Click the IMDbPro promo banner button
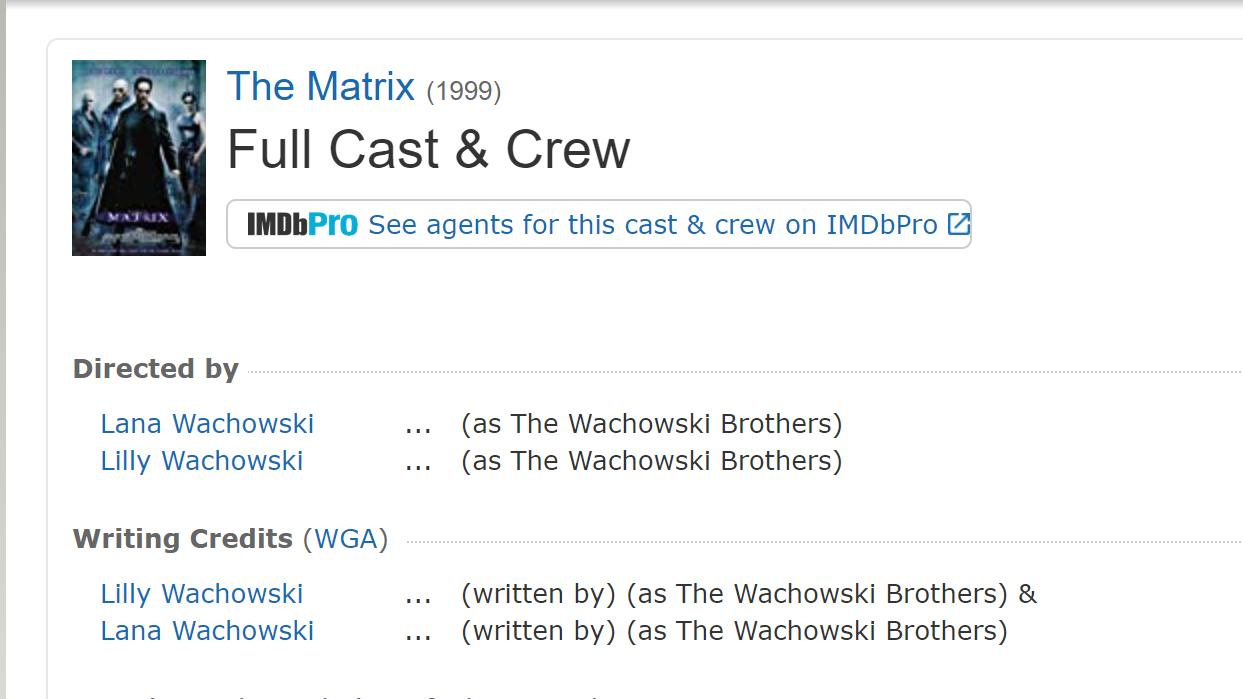 click(600, 224)
